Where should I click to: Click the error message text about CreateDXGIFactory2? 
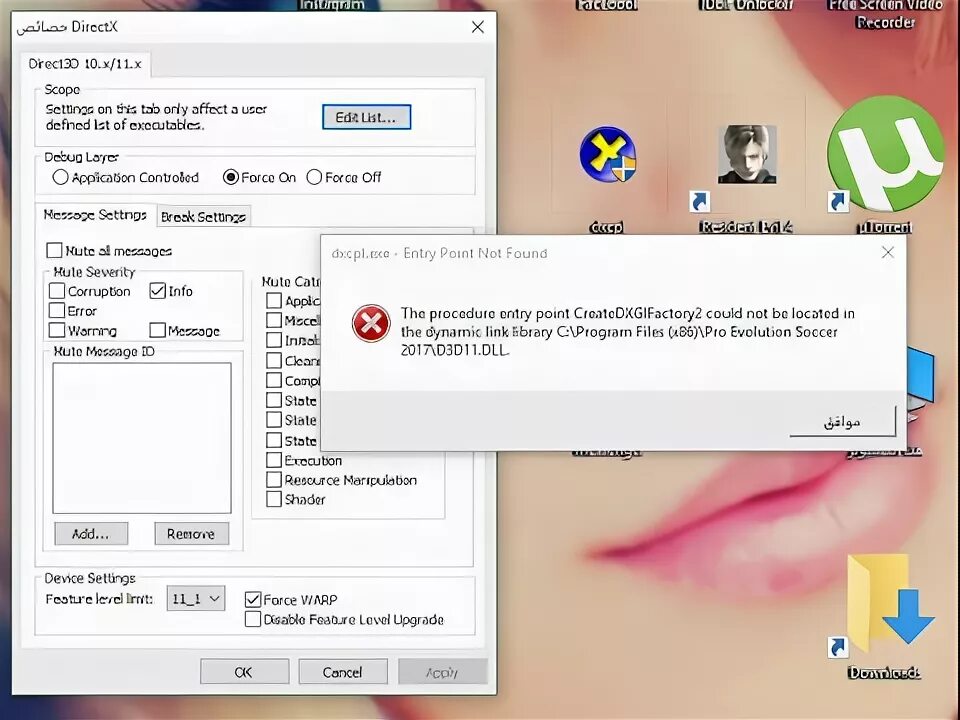628,331
